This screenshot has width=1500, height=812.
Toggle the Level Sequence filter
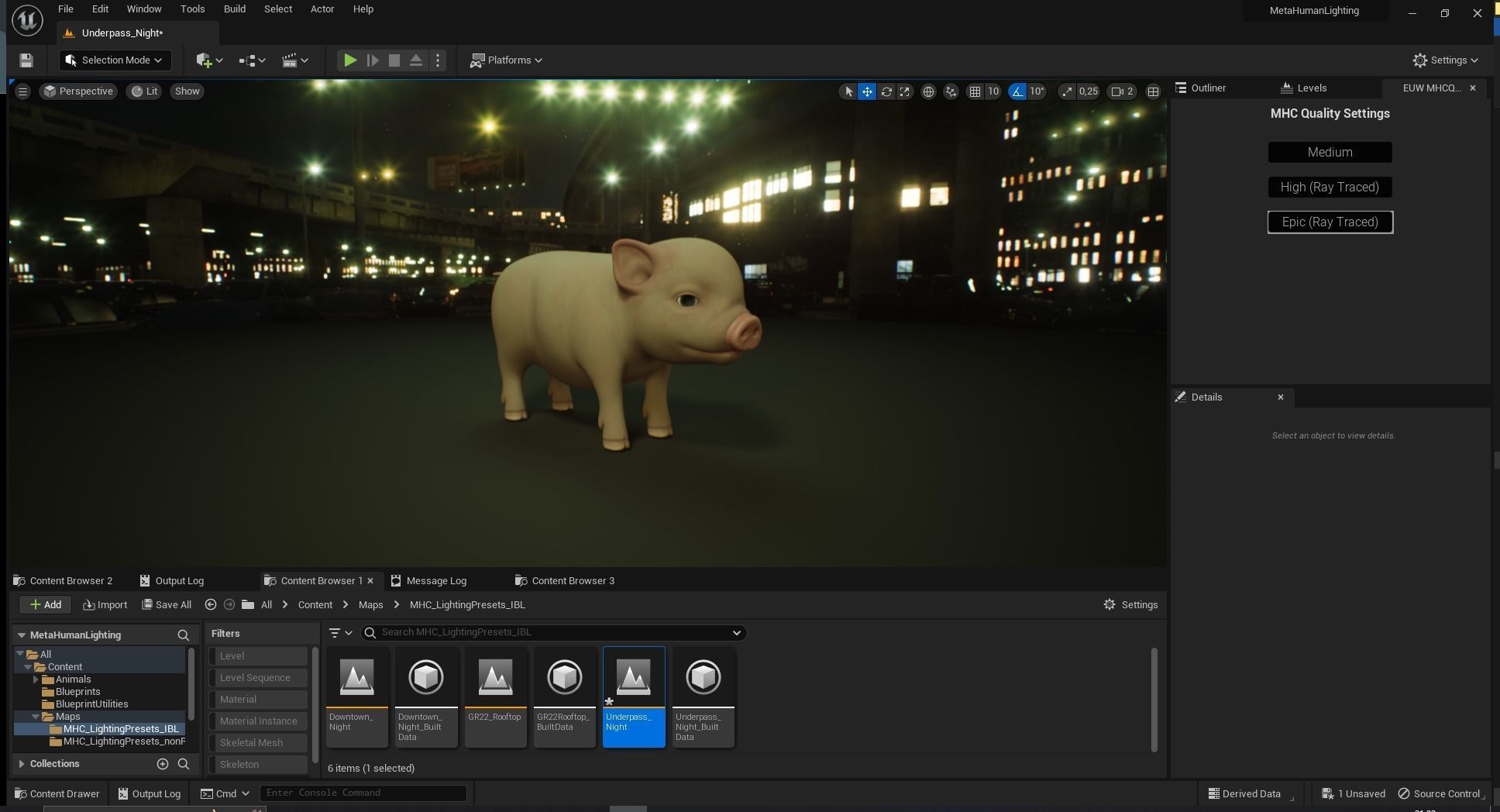pyautogui.click(x=258, y=678)
